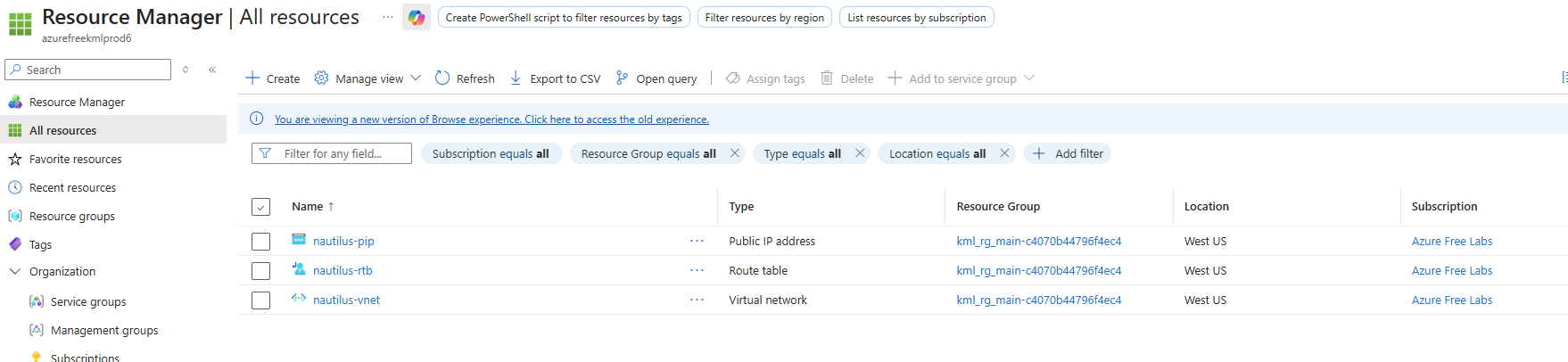Click the Create plus icon
The image size is (1568, 362).
point(253,78)
